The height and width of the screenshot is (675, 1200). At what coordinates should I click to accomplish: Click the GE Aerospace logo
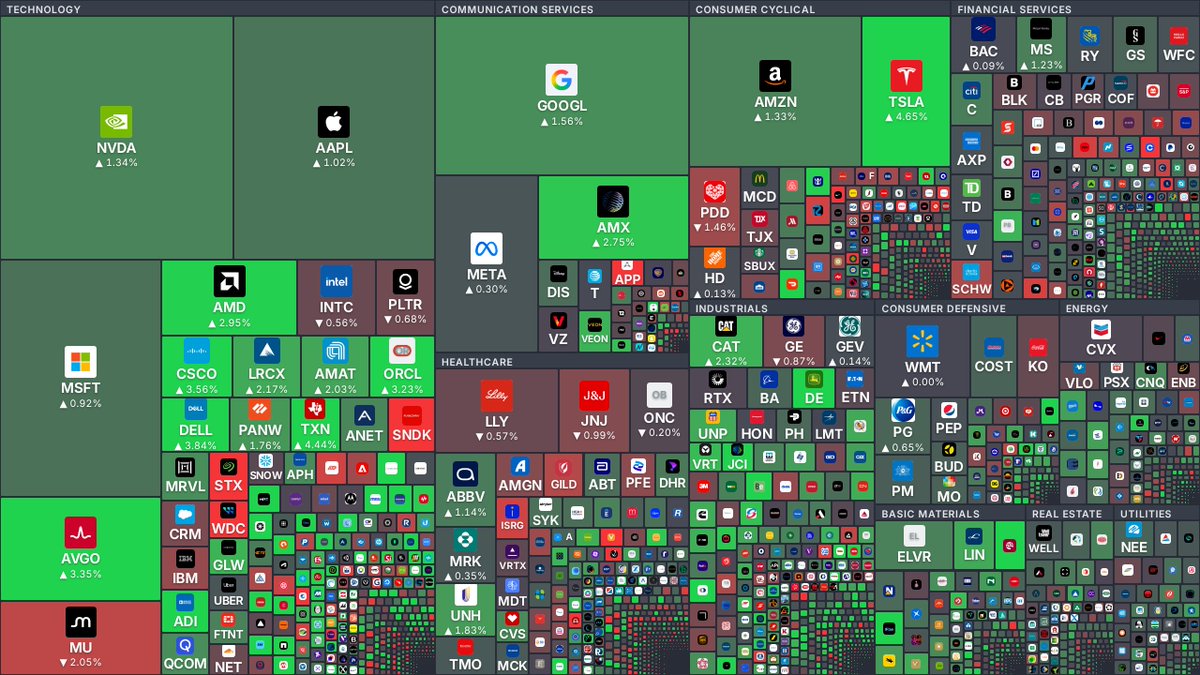click(x=793, y=327)
